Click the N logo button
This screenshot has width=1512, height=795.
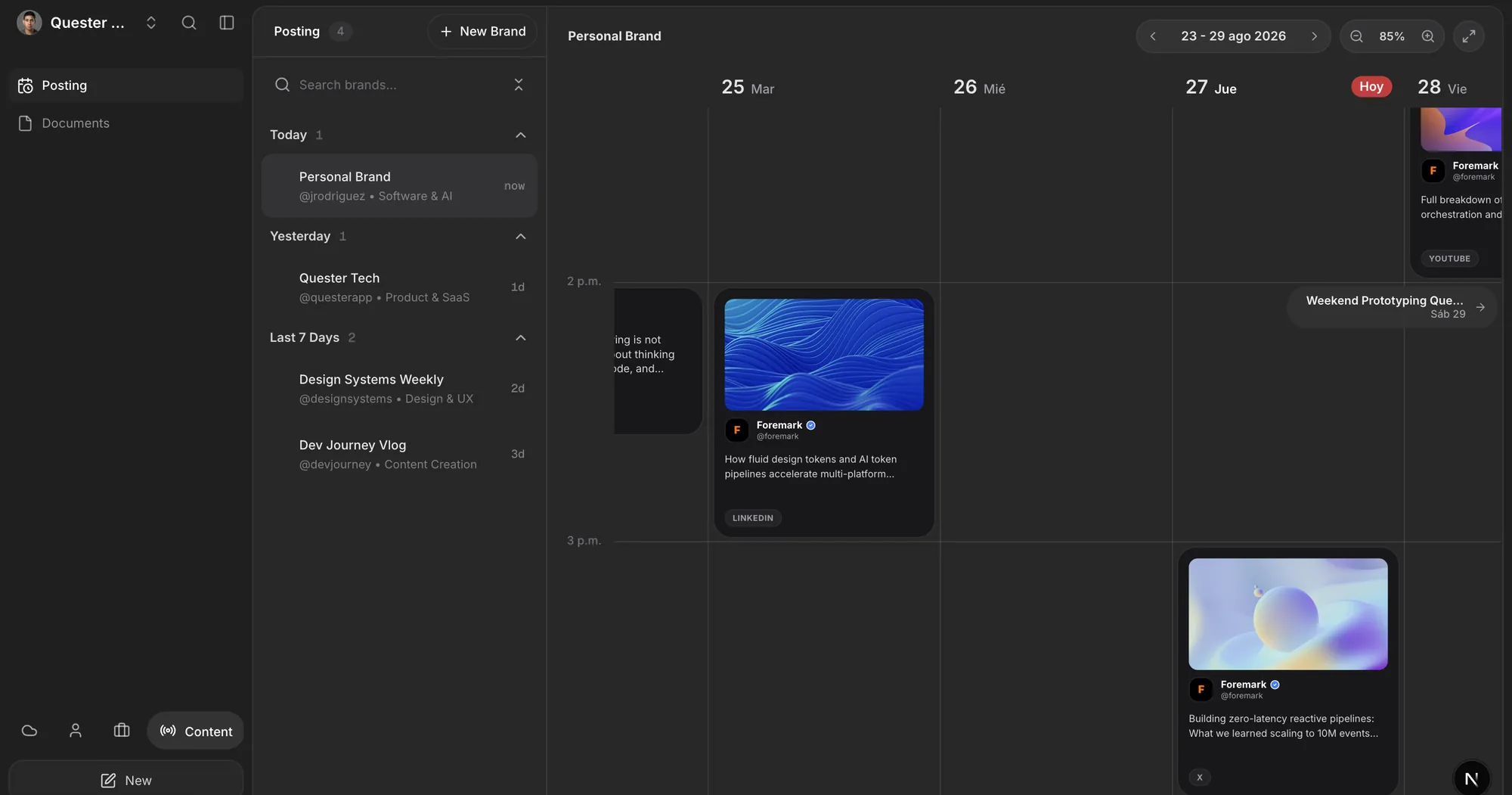pyautogui.click(x=1471, y=778)
